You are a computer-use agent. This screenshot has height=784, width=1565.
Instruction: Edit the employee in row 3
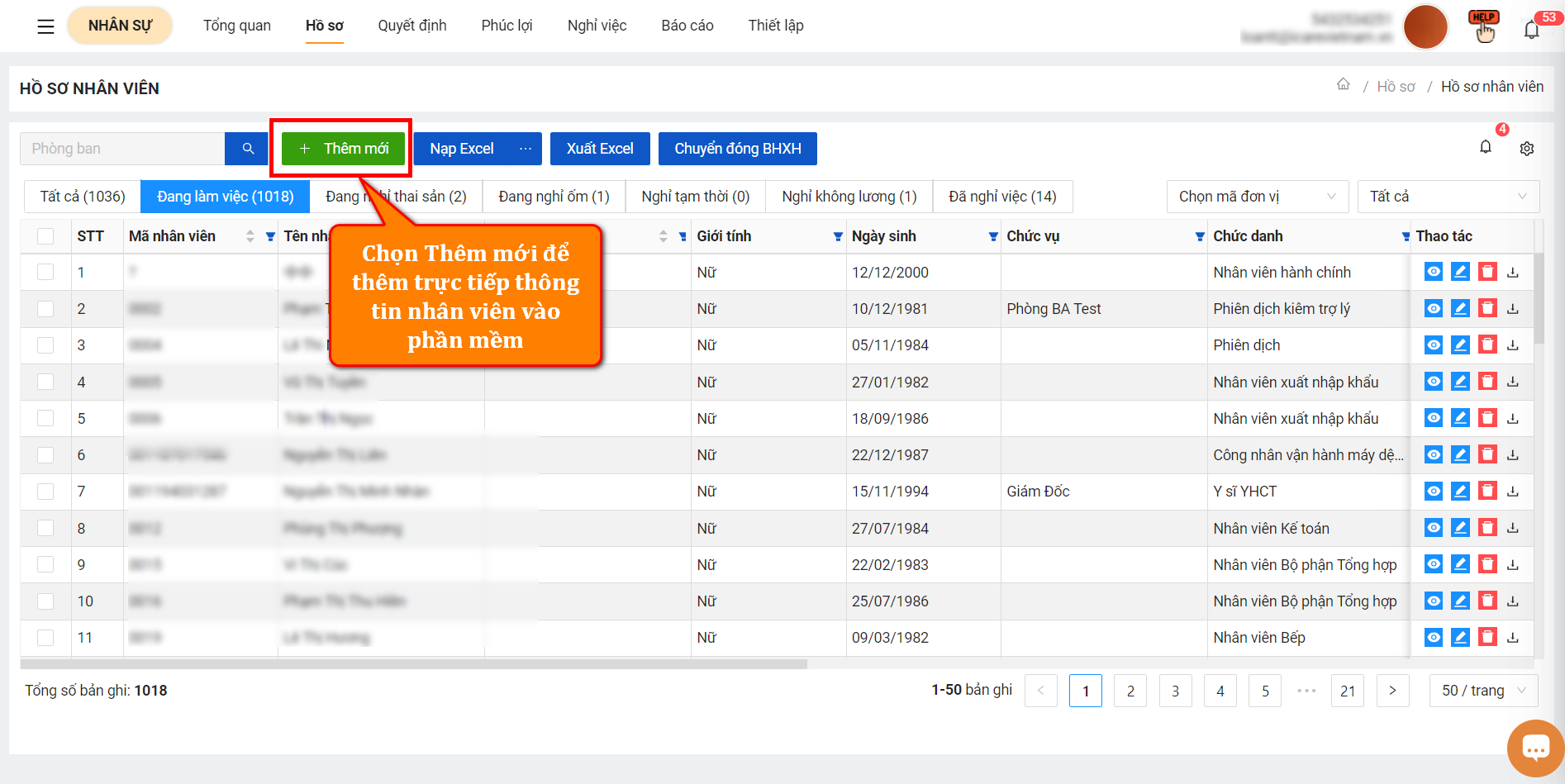(x=1460, y=344)
